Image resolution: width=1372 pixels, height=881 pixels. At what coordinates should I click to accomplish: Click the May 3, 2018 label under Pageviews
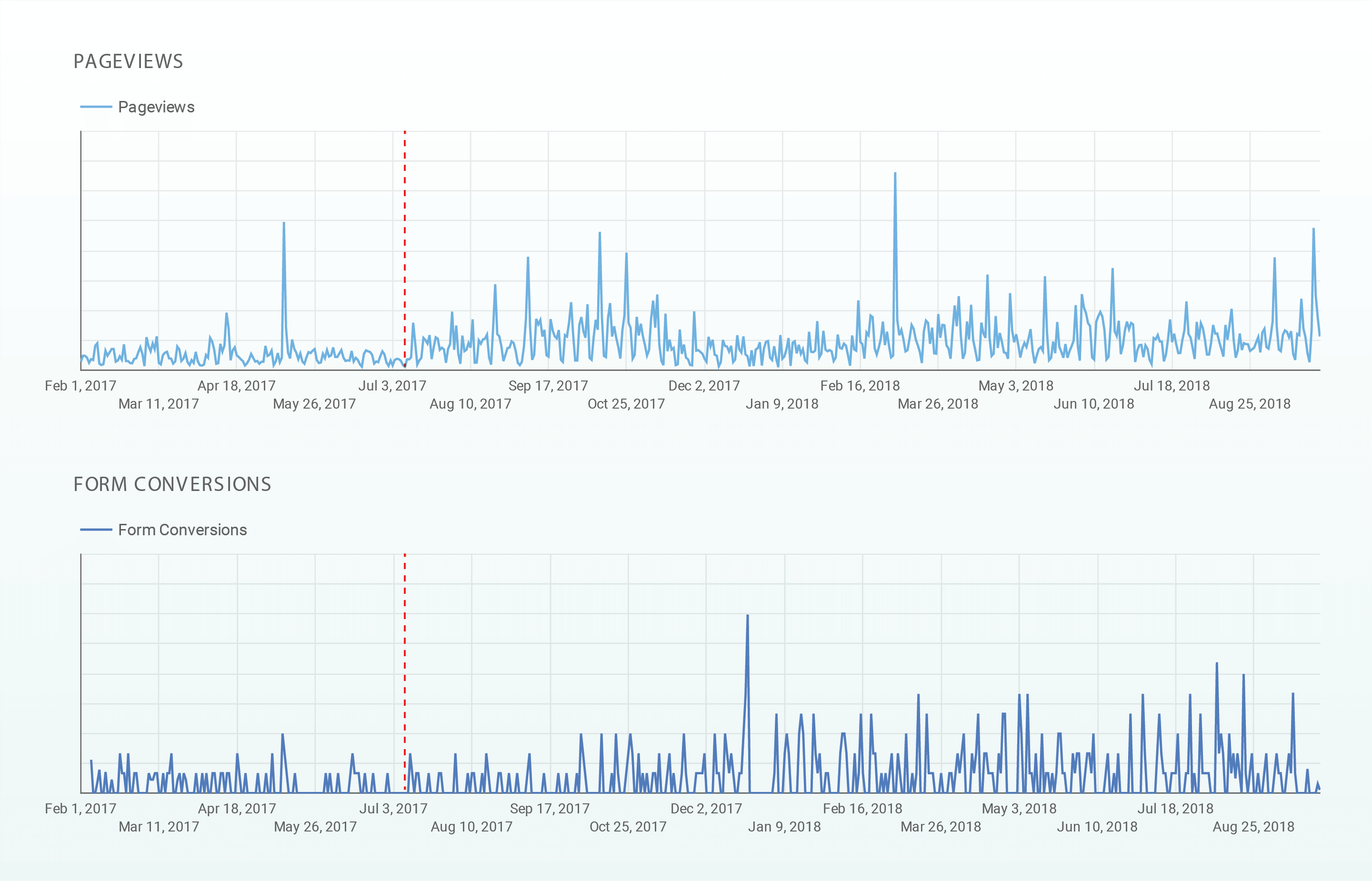tap(1016, 386)
